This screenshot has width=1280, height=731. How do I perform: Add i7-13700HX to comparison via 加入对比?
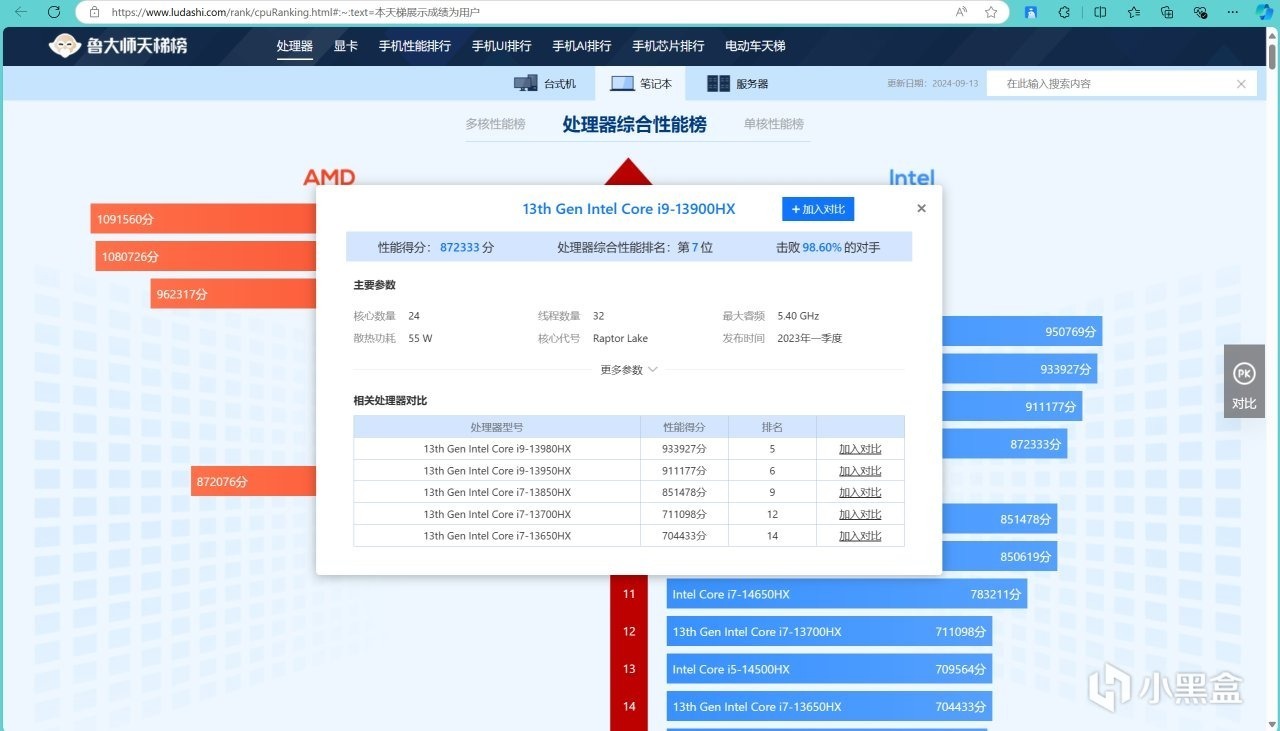(x=860, y=514)
